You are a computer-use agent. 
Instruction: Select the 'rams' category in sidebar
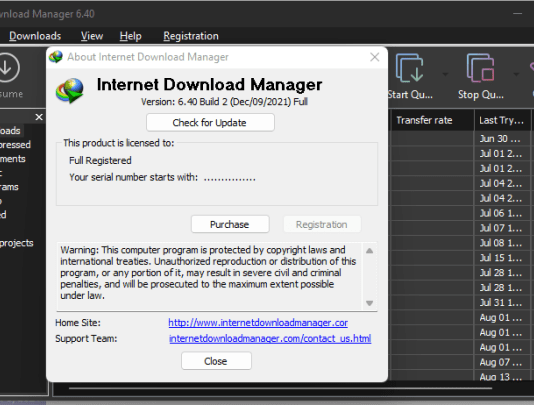click(x=9, y=187)
